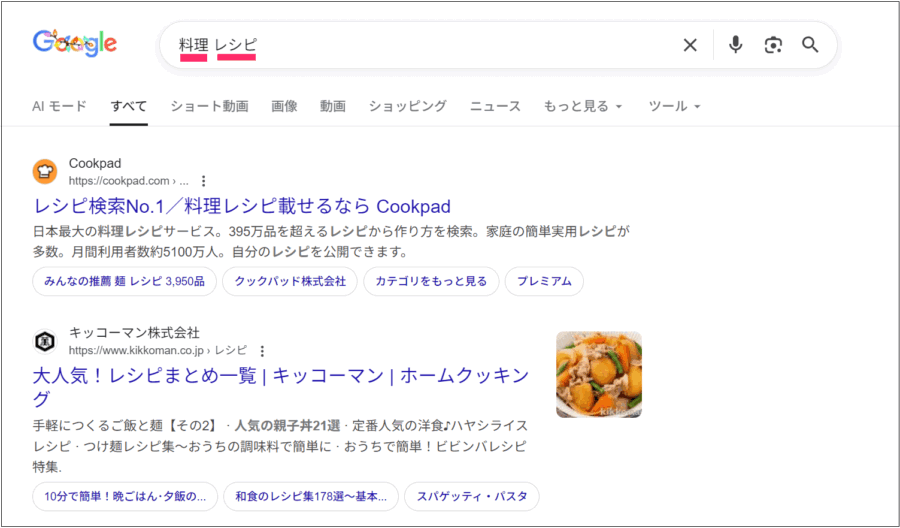Screen dimensions: 900x528
Task: Click the Google doodle logo
Action: click(75, 44)
